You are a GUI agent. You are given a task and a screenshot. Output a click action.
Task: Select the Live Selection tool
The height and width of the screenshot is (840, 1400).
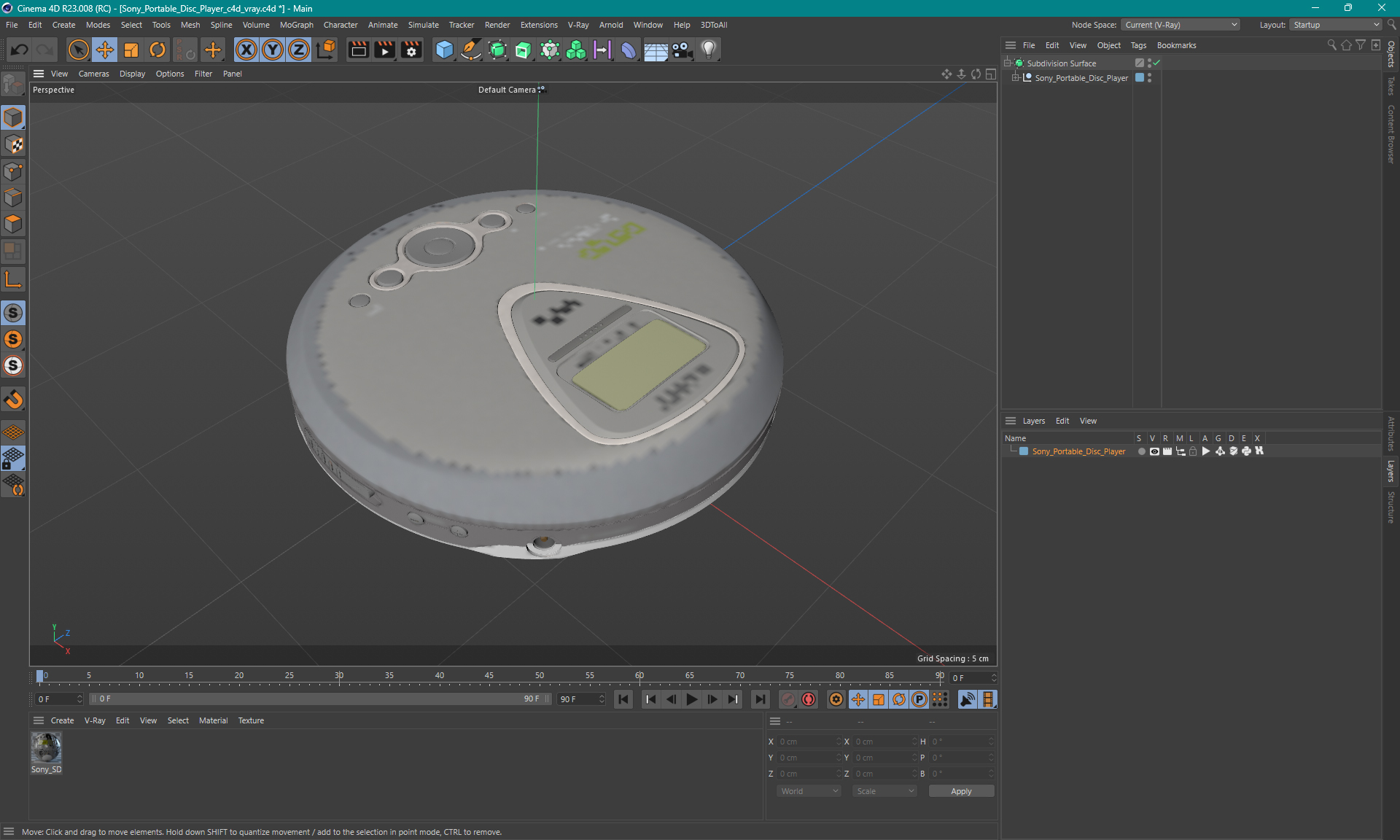point(78,50)
